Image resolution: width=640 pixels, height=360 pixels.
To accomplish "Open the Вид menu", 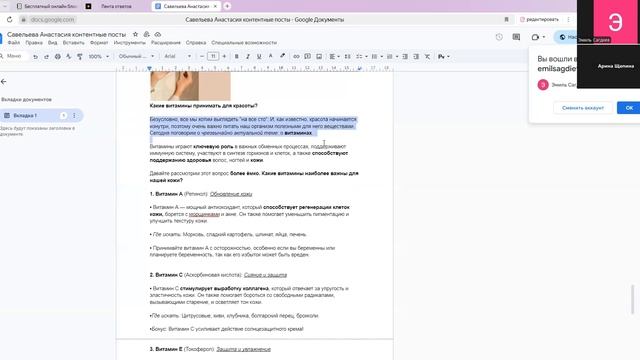I will (53, 42).
